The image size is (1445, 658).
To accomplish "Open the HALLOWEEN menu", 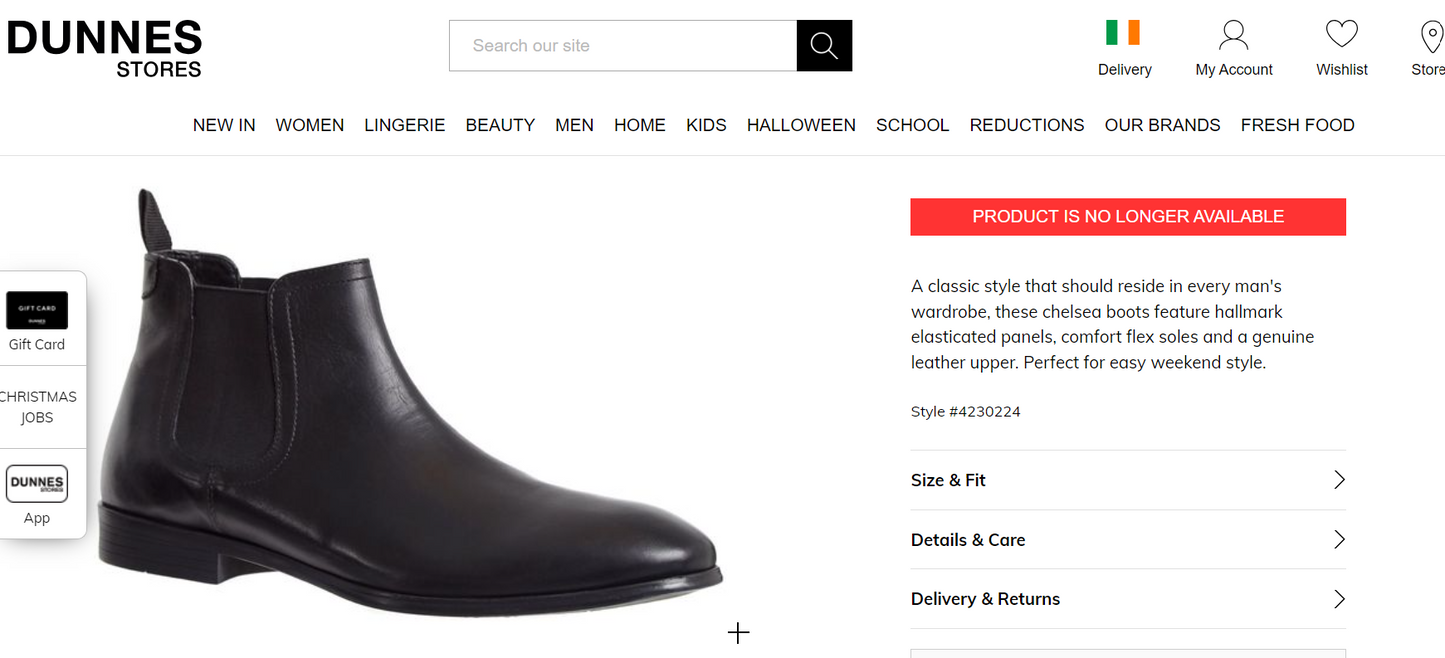I will point(800,124).
